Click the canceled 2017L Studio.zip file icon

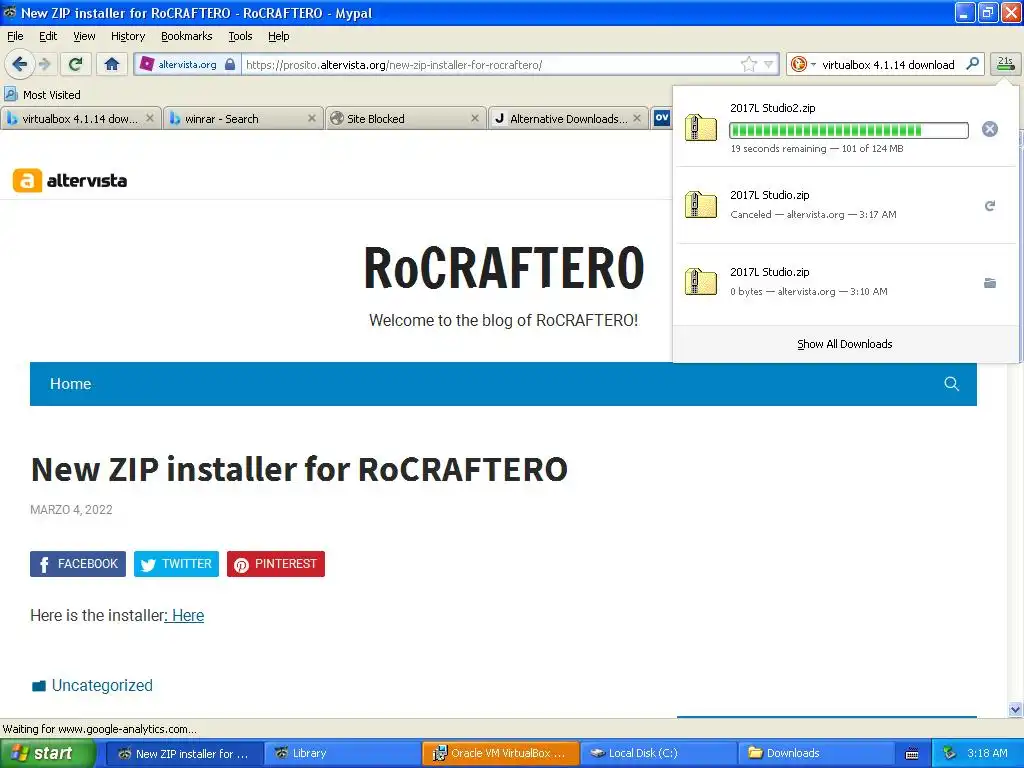click(x=701, y=204)
